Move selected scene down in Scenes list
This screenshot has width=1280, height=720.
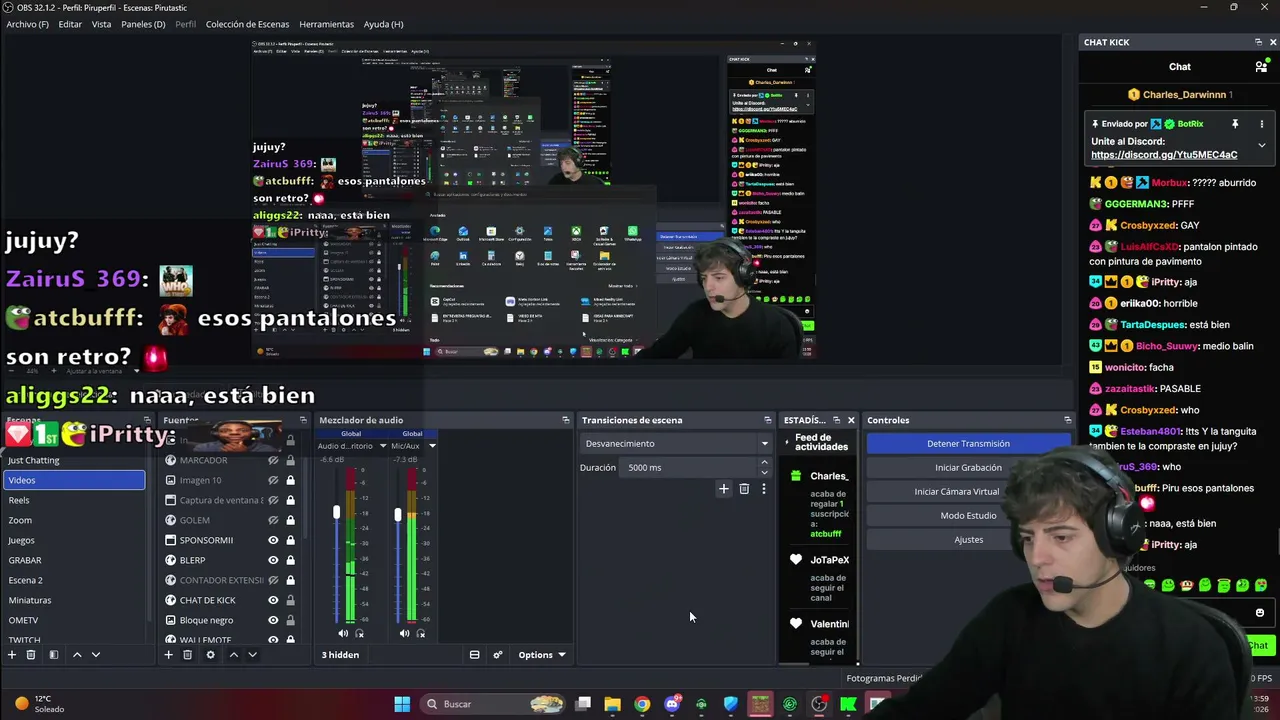pos(96,655)
